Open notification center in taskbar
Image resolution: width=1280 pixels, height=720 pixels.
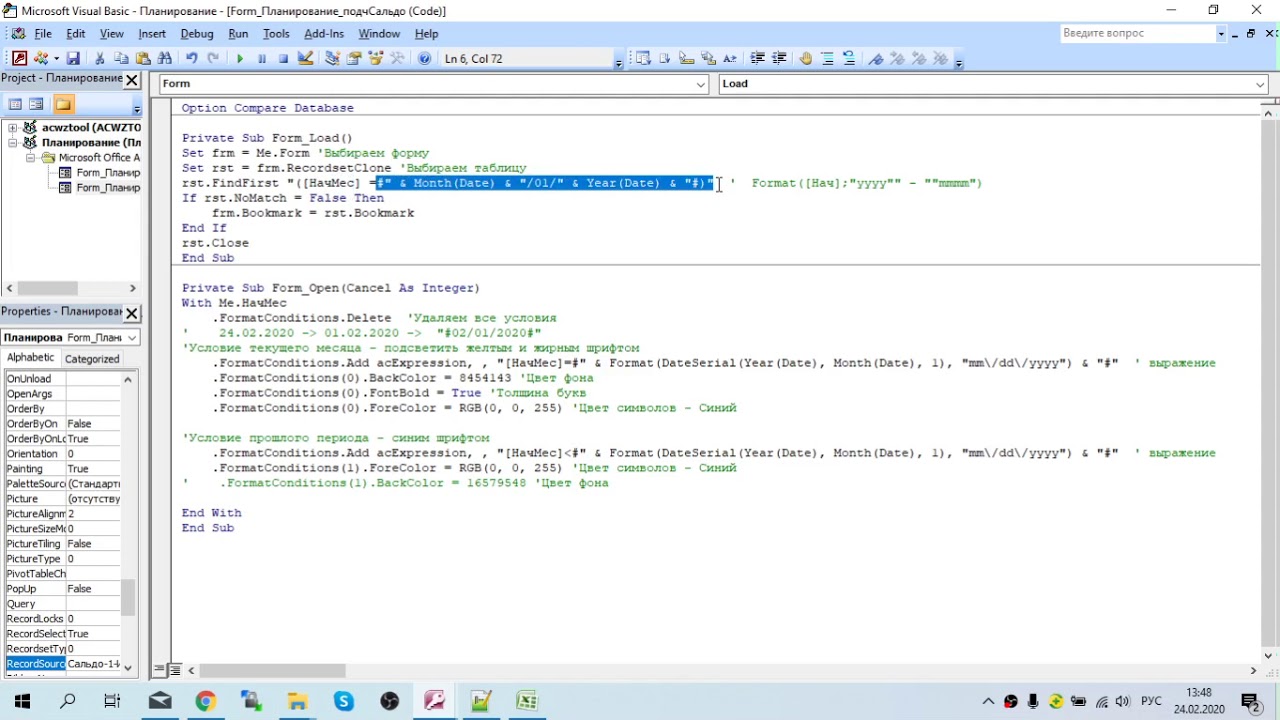pos(1250,701)
